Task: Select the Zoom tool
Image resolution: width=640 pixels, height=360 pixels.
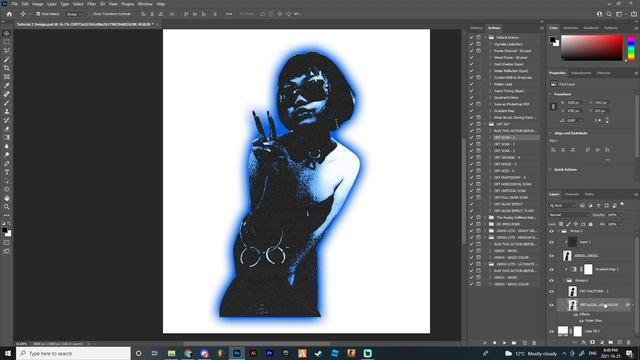Action: pyautogui.click(x=7, y=207)
